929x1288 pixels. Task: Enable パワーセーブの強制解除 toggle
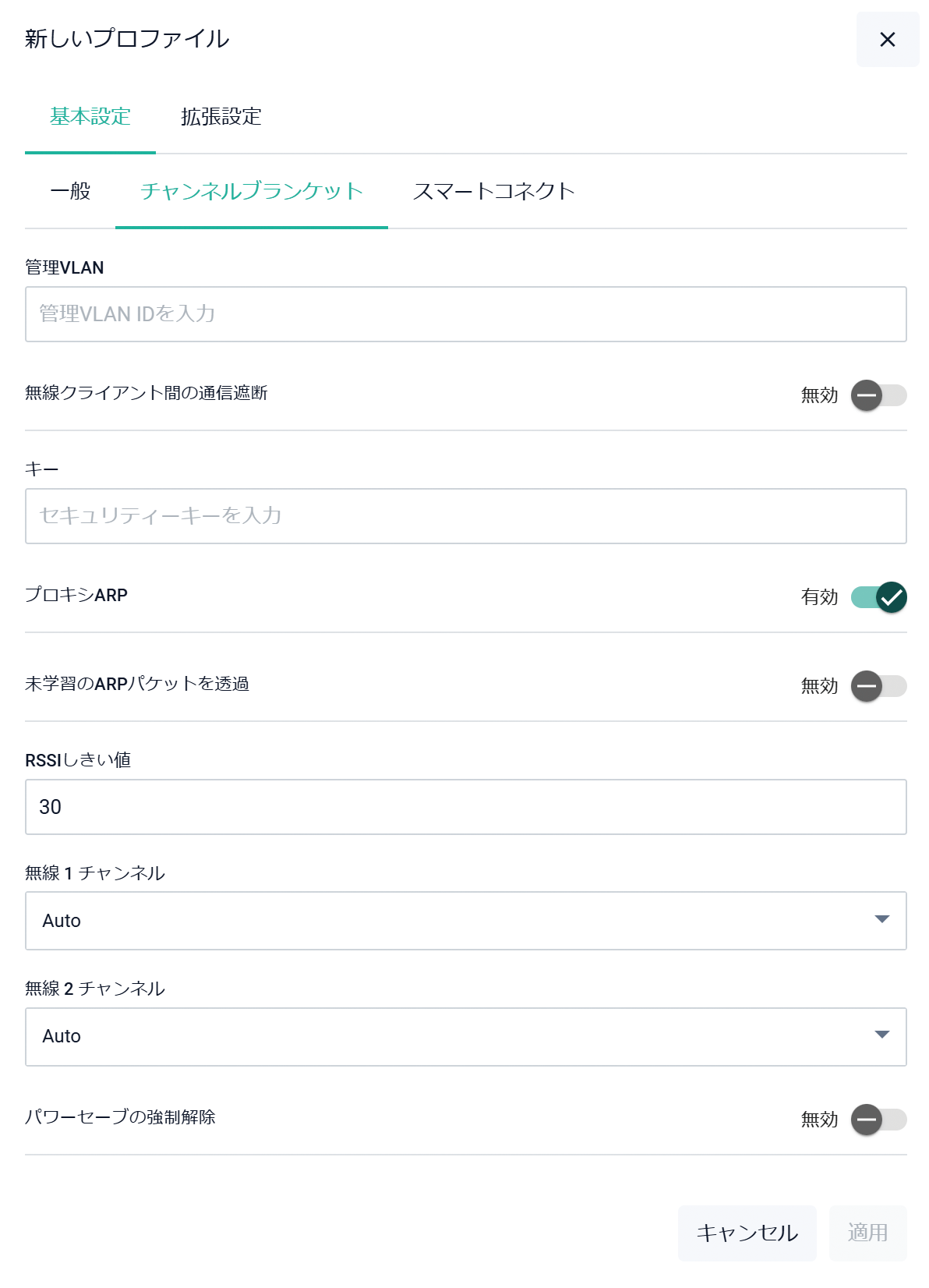878,1120
